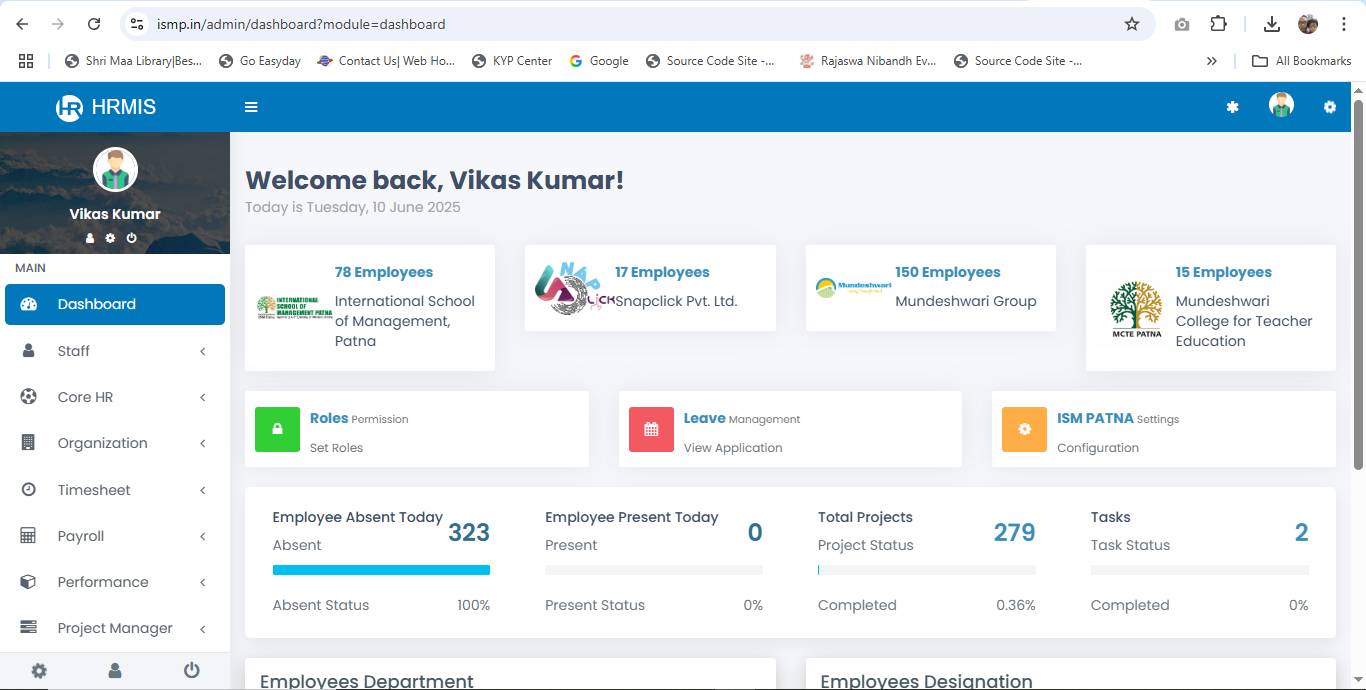Screen dimensions: 1366x690
Task: Click the user icon in bottom sidebar bar
Action: click(x=115, y=671)
